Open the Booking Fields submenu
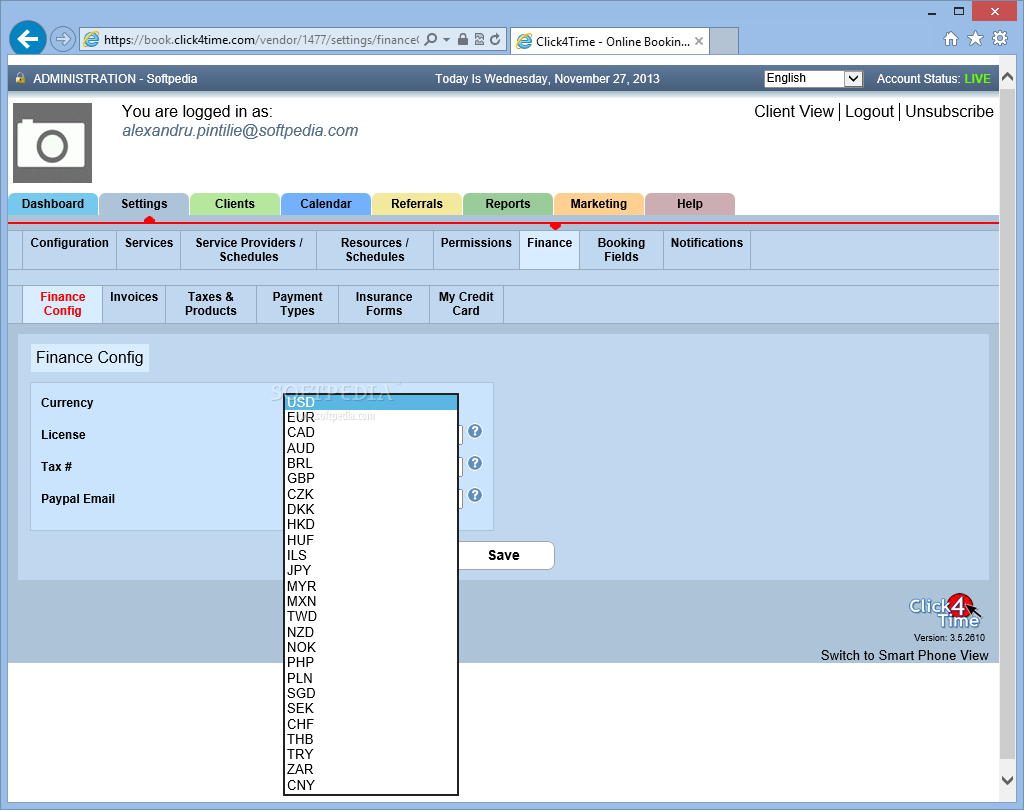This screenshot has width=1024, height=810. coord(621,250)
